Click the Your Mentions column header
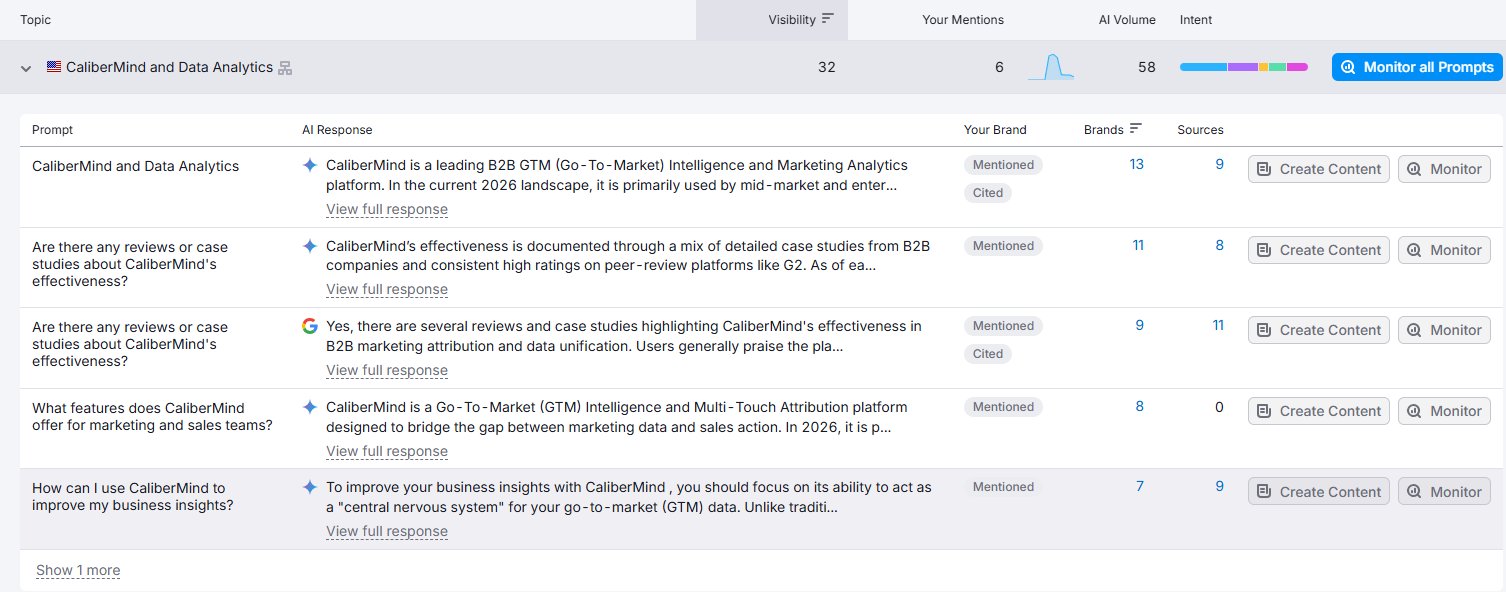This screenshot has width=1506, height=592. [x=963, y=20]
